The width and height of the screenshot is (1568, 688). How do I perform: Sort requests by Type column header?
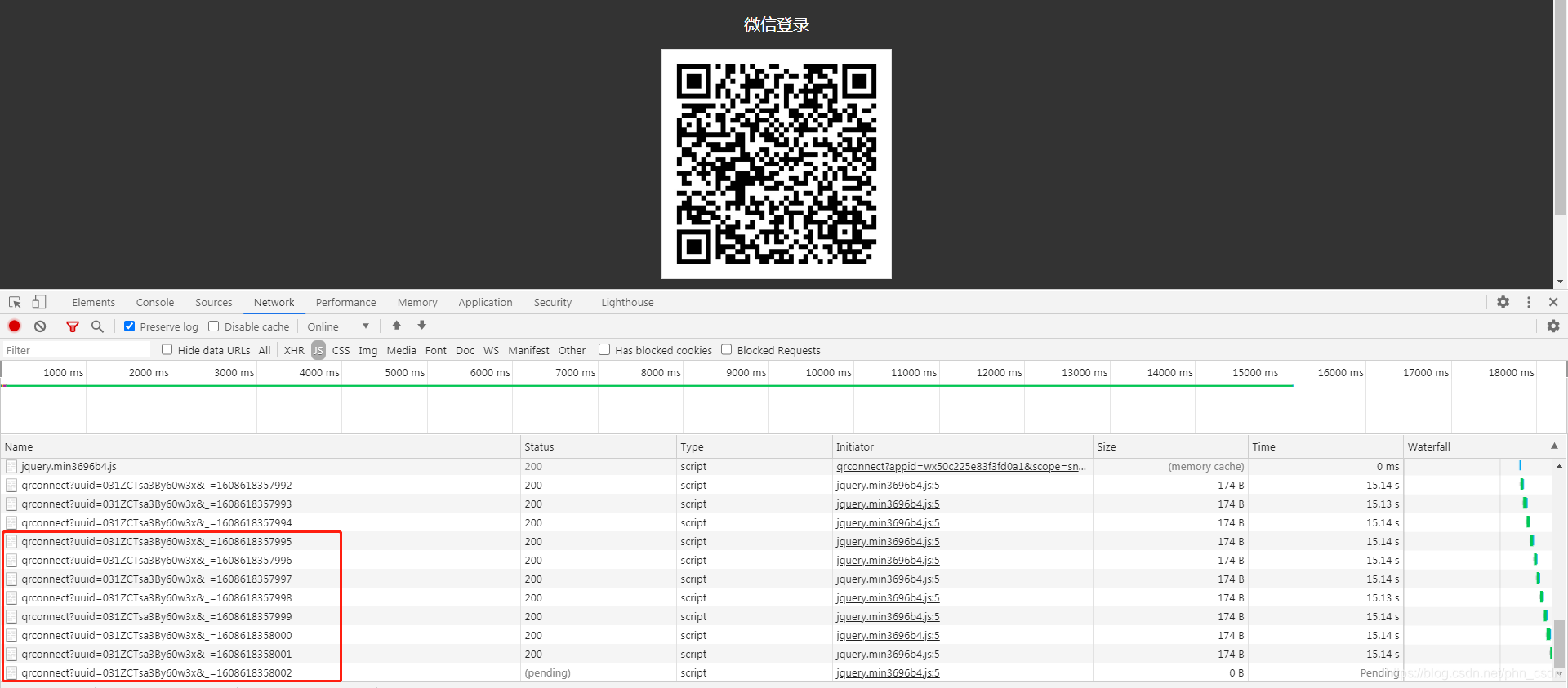pos(755,446)
